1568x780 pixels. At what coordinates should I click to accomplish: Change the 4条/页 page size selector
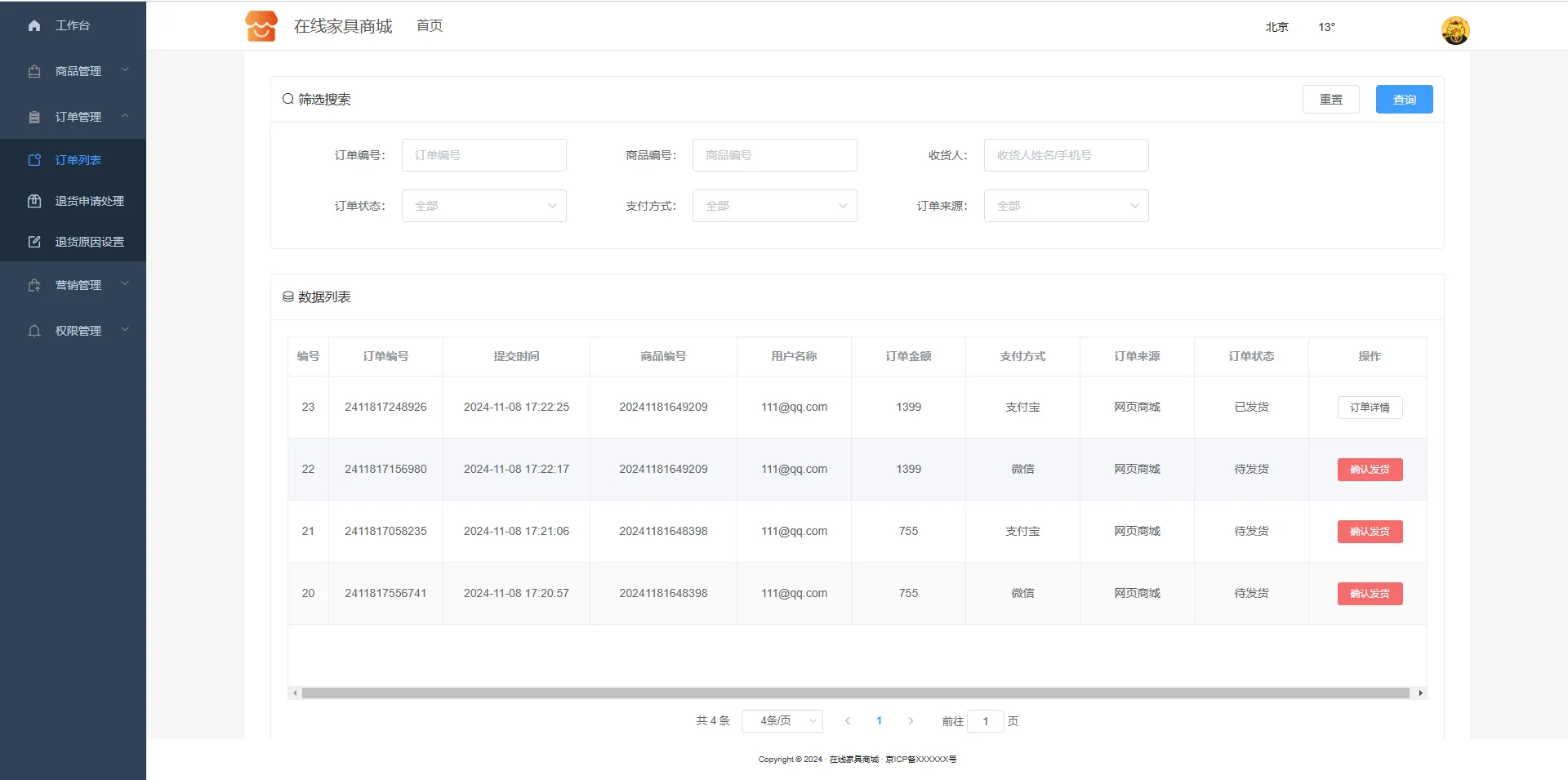(782, 721)
